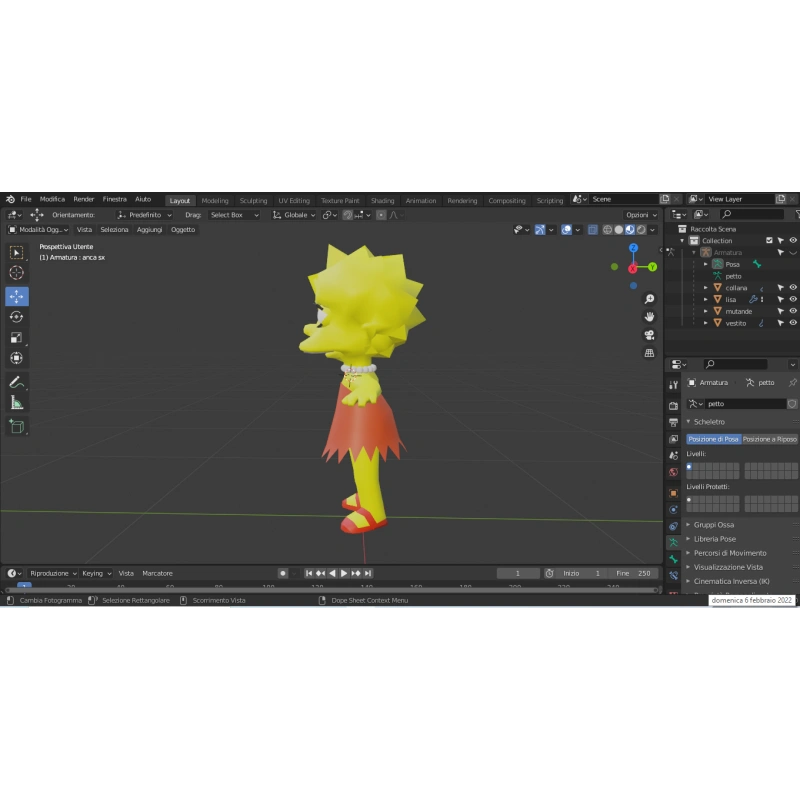800x800 pixels.
Task: Select the Add Cube tool
Action: pyautogui.click(x=16, y=426)
